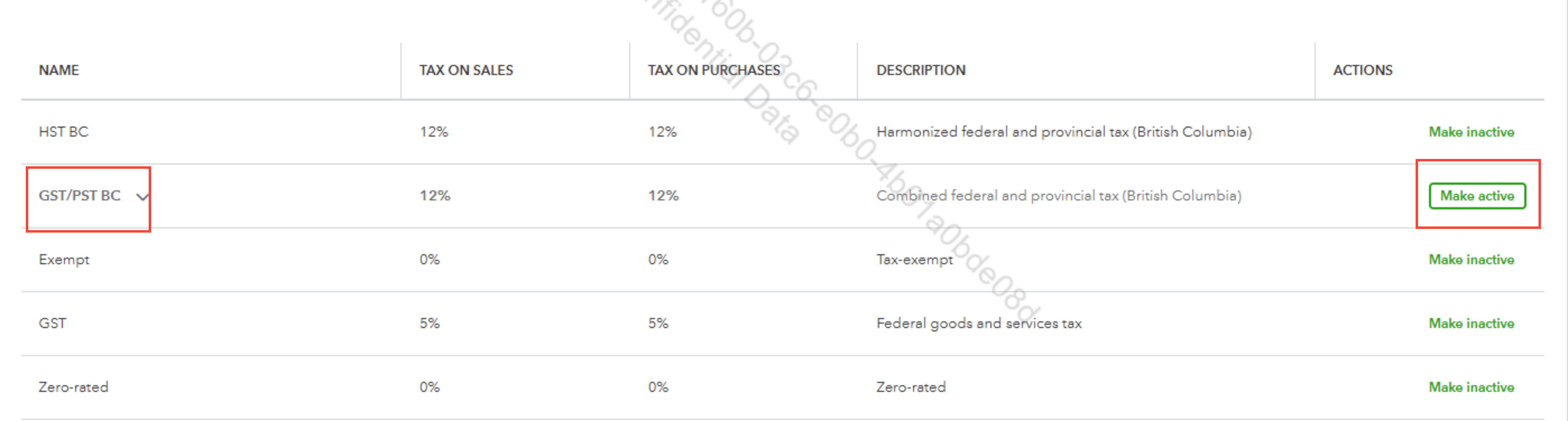Select the Zero-rated row name
Viewport: 1568px width, 421px height.
(x=73, y=388)
